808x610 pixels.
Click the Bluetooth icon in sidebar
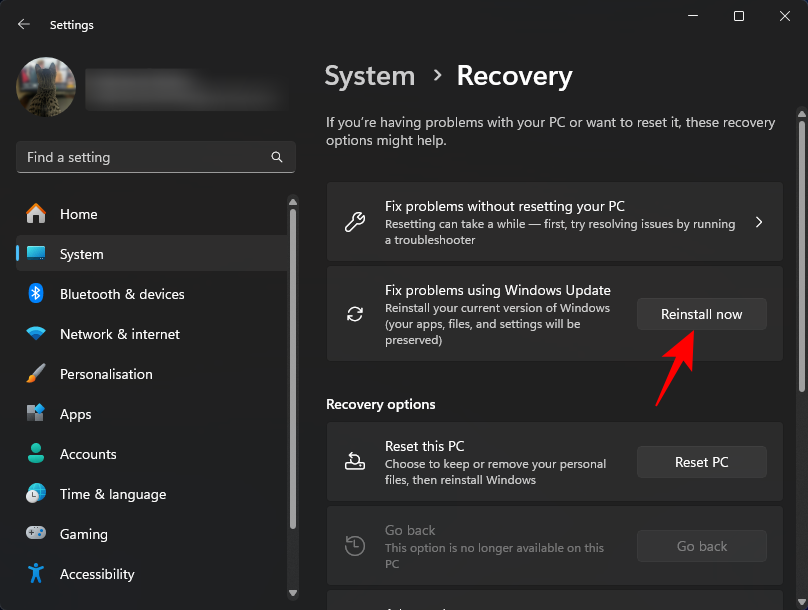36,294
